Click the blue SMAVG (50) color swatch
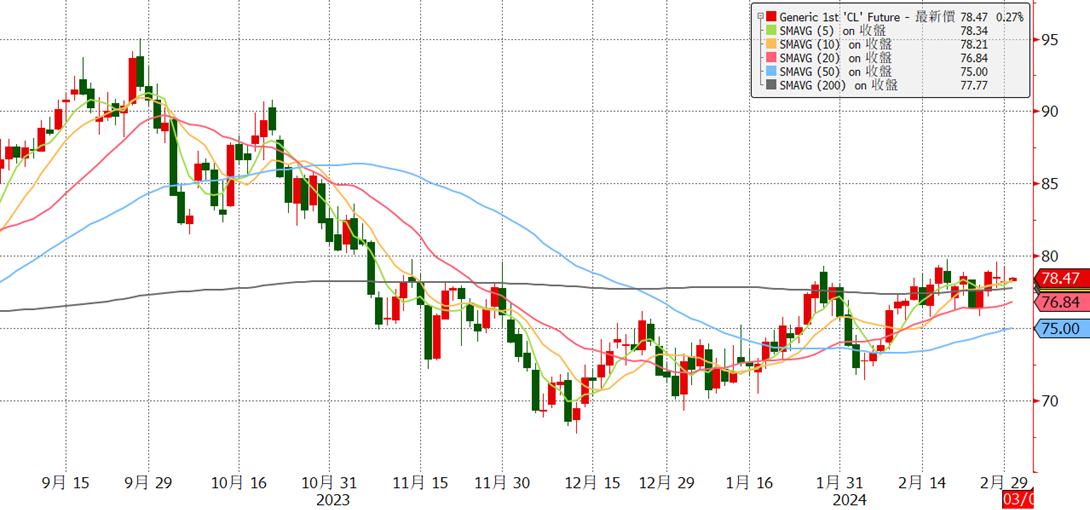The height and width of the screenshot is (510, 1090). [772, 71]
